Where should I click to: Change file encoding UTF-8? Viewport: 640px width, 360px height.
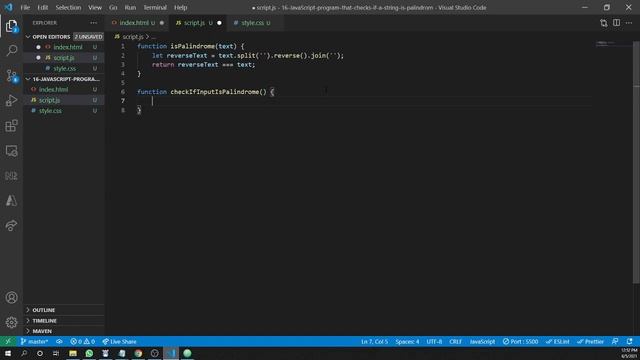pyautogui.click(x=434, y=342)
